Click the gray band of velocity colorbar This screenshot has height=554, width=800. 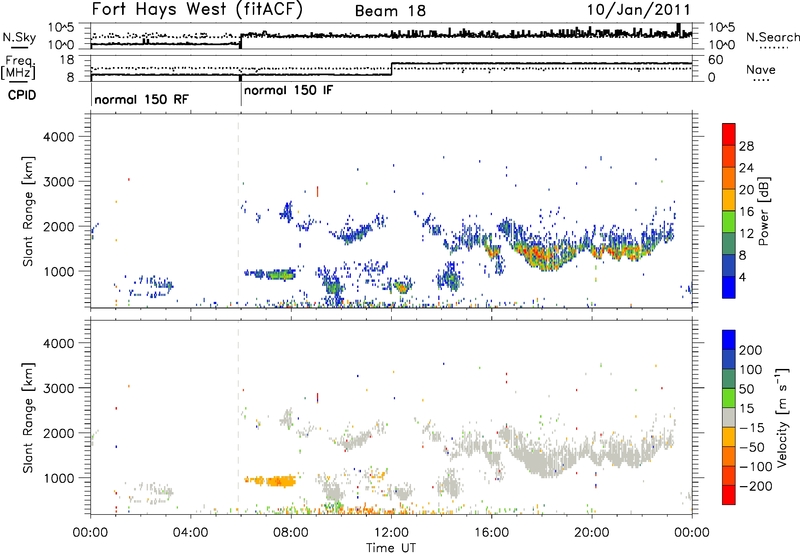point(729,418)
